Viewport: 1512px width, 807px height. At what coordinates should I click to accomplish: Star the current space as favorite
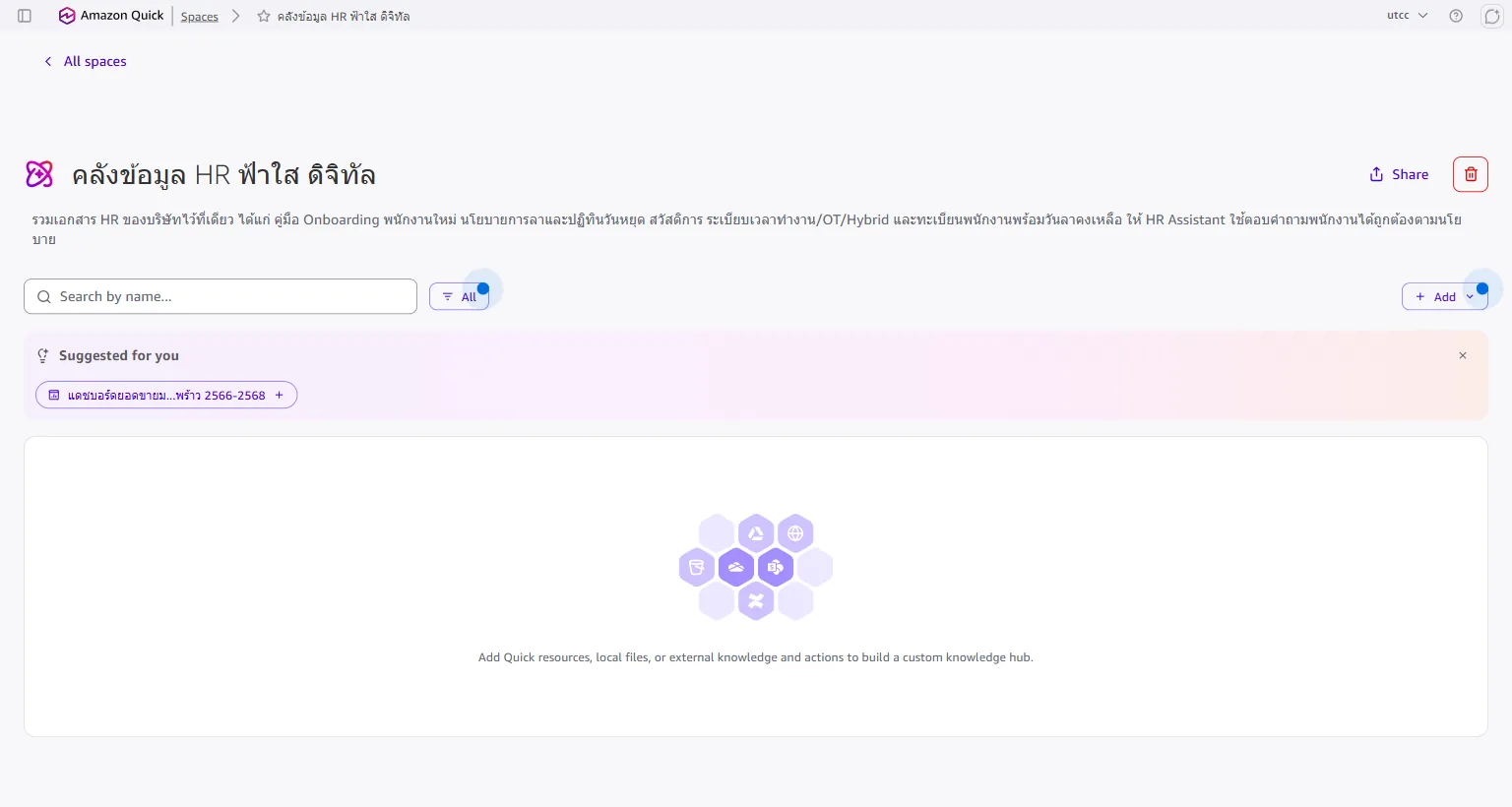[x=264, y=16]
